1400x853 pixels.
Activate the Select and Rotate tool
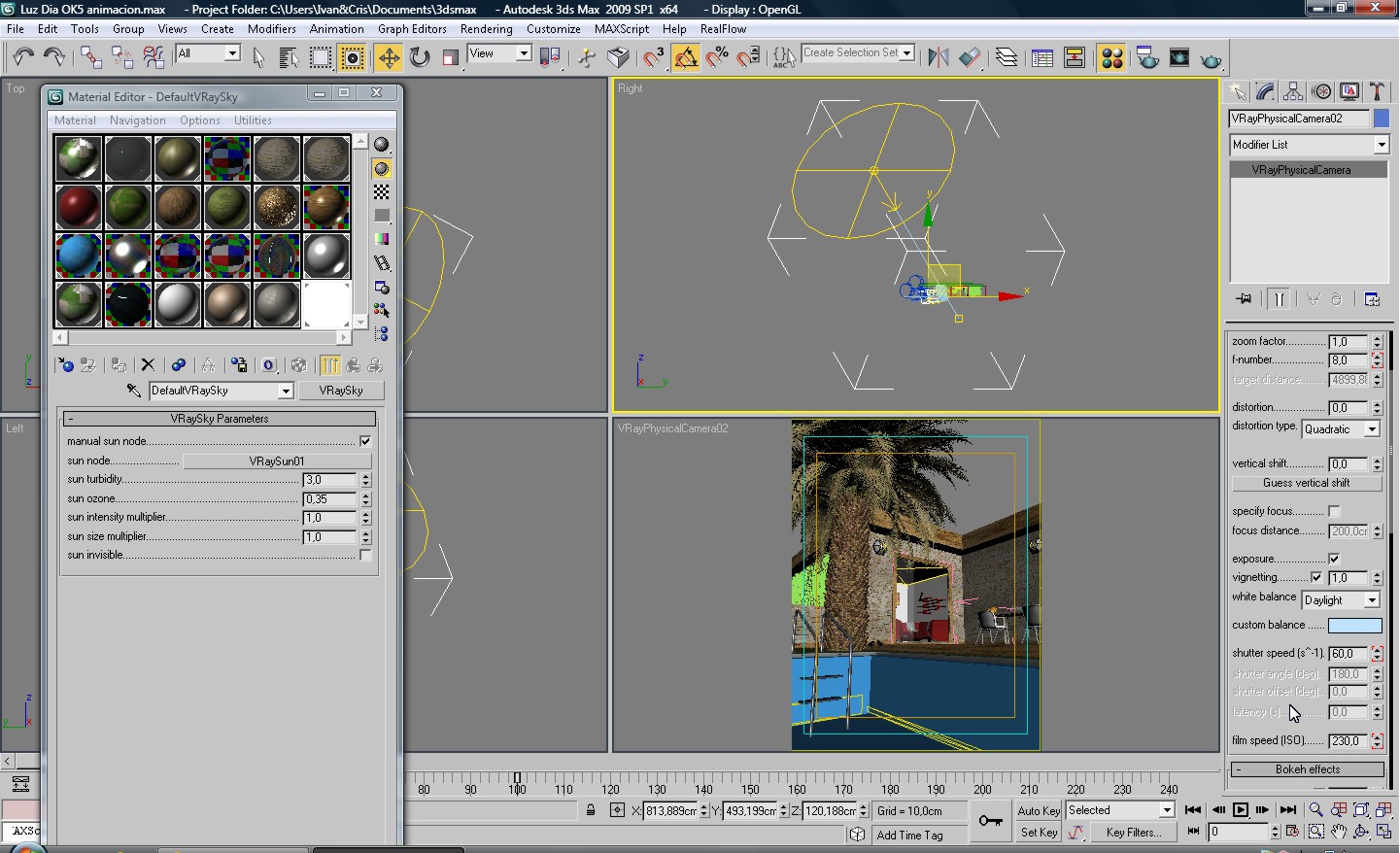click(x=420, y=58)
